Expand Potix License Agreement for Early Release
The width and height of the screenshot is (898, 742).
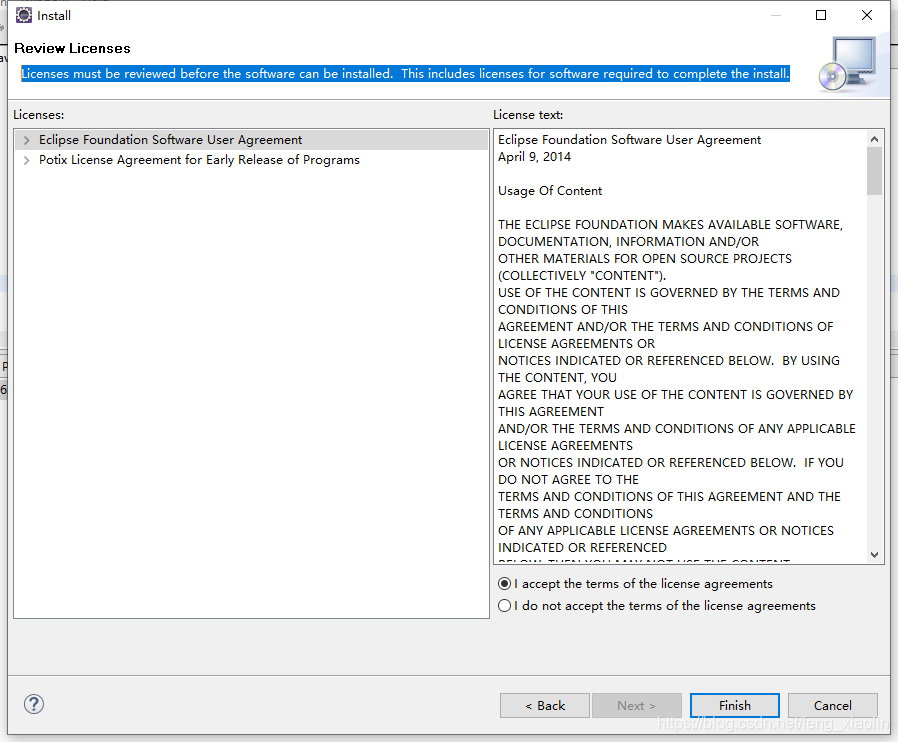[26, 160]
